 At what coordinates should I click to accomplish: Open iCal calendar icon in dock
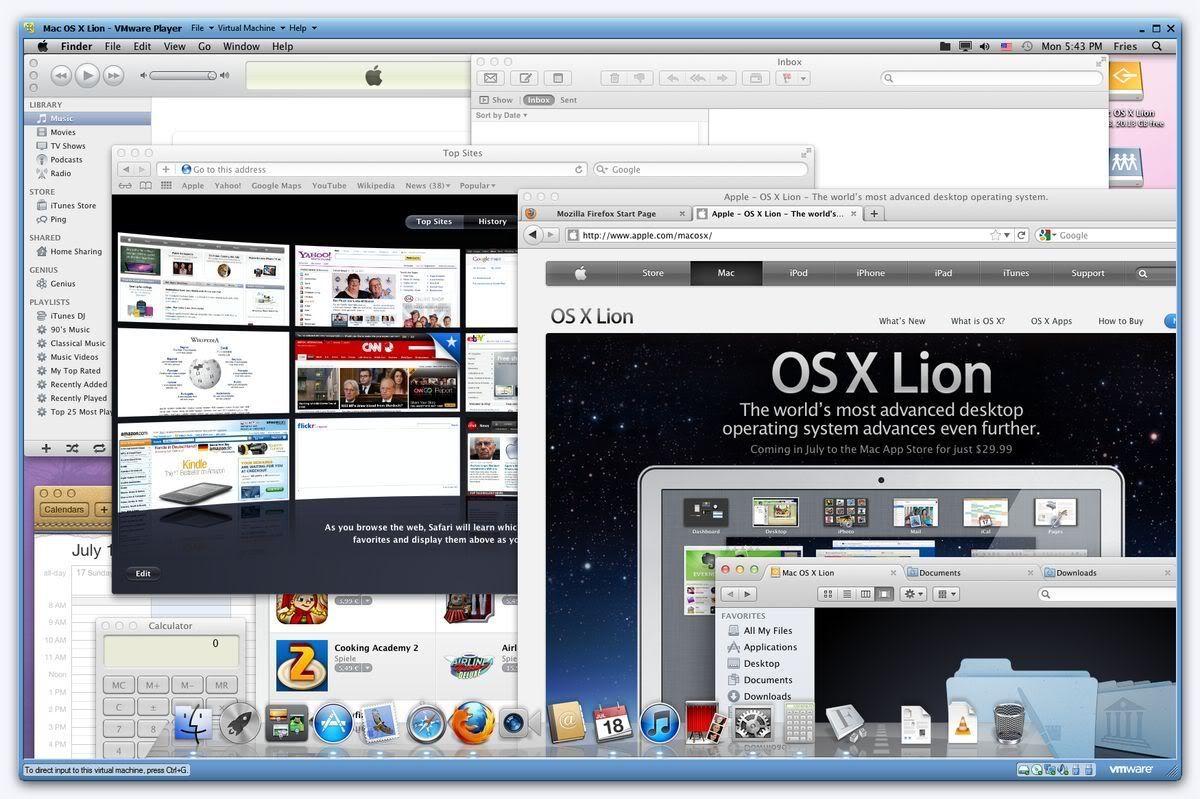613,722
